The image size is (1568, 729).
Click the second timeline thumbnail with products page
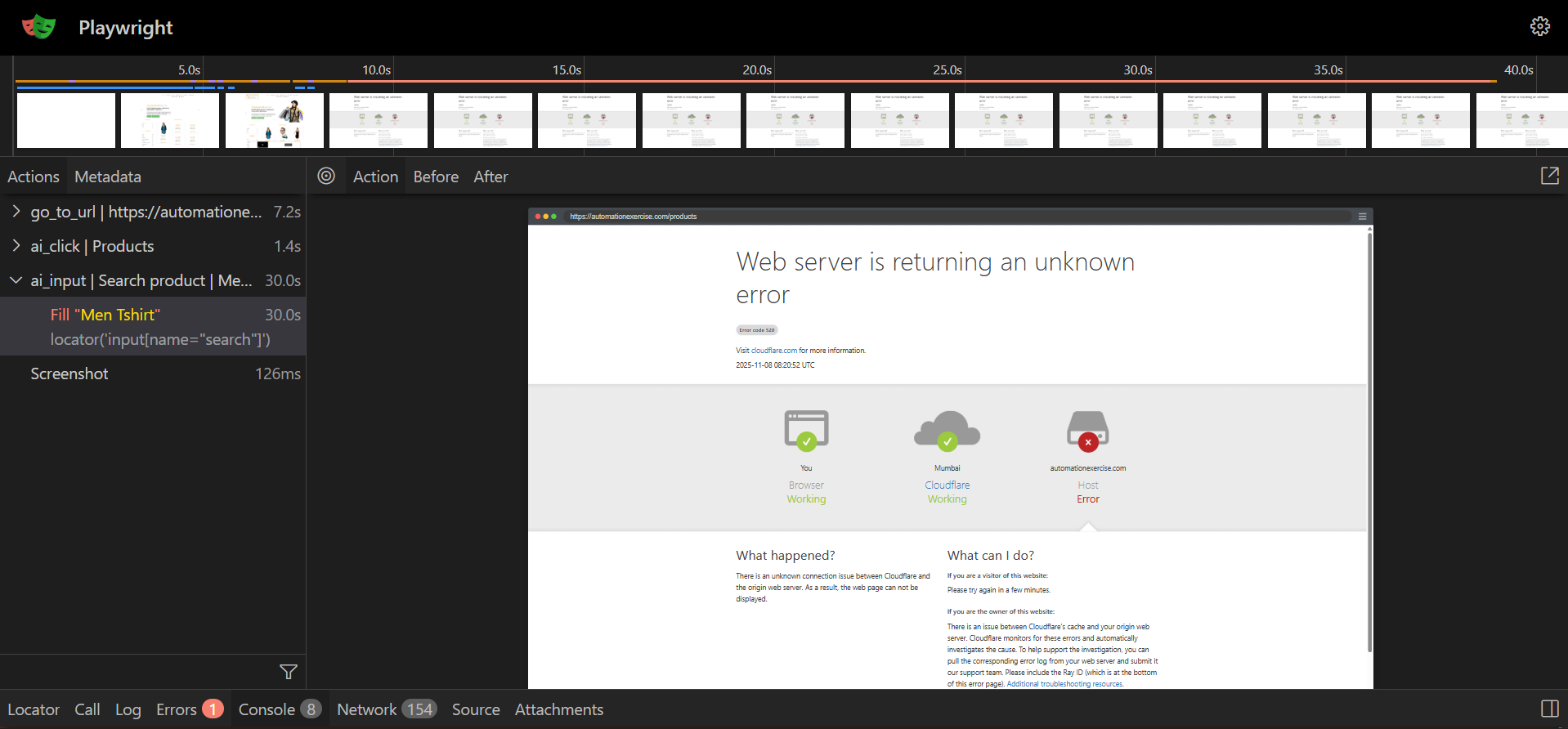(x=170, y=120)
